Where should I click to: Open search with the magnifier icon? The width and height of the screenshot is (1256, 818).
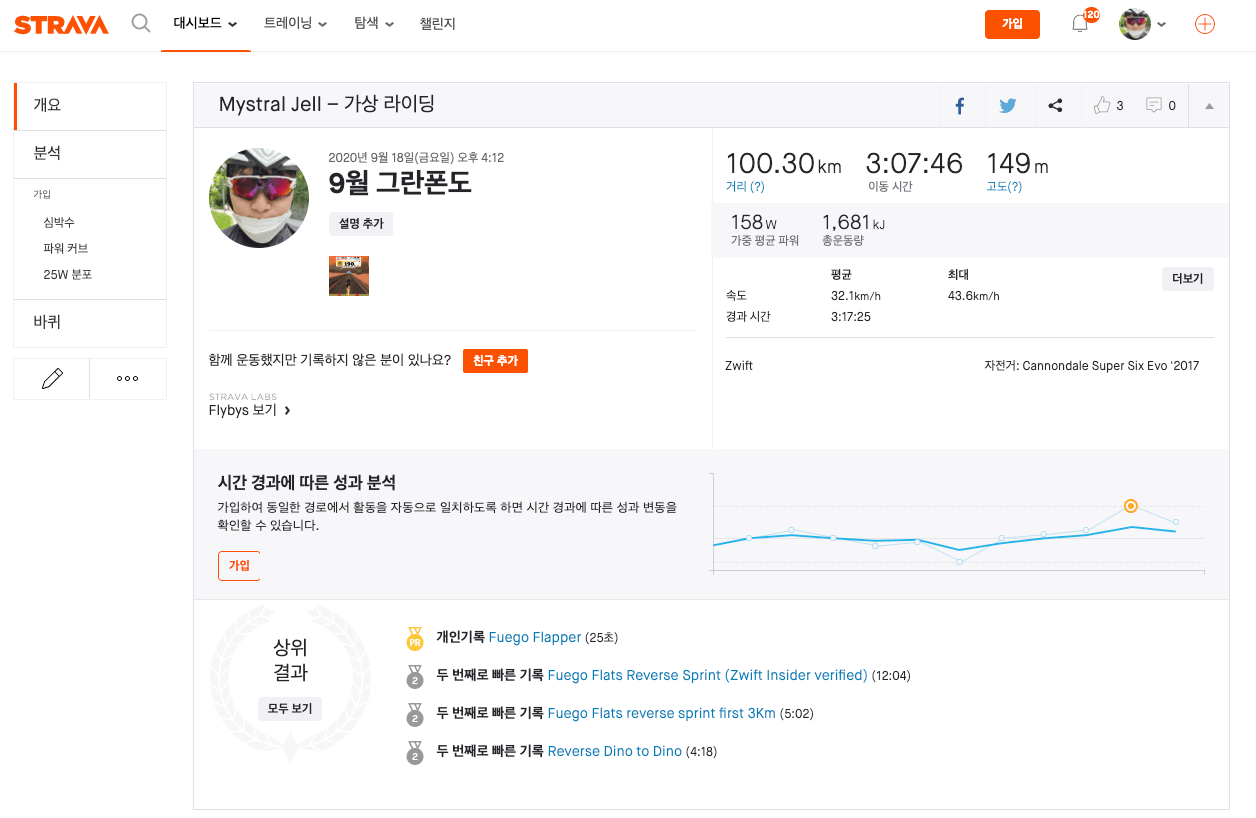[x=141, y=24]
